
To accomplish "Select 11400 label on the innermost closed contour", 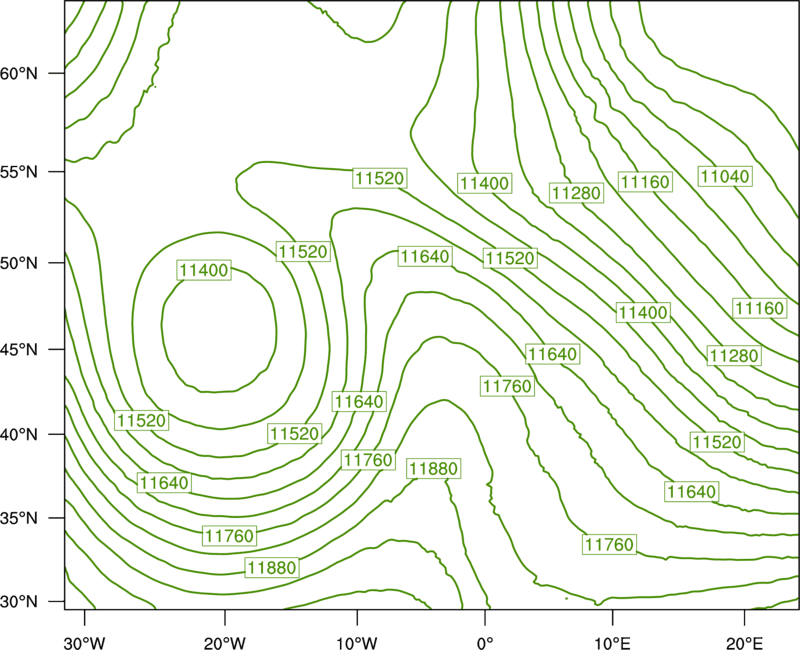I will click(x=204, y=270).
